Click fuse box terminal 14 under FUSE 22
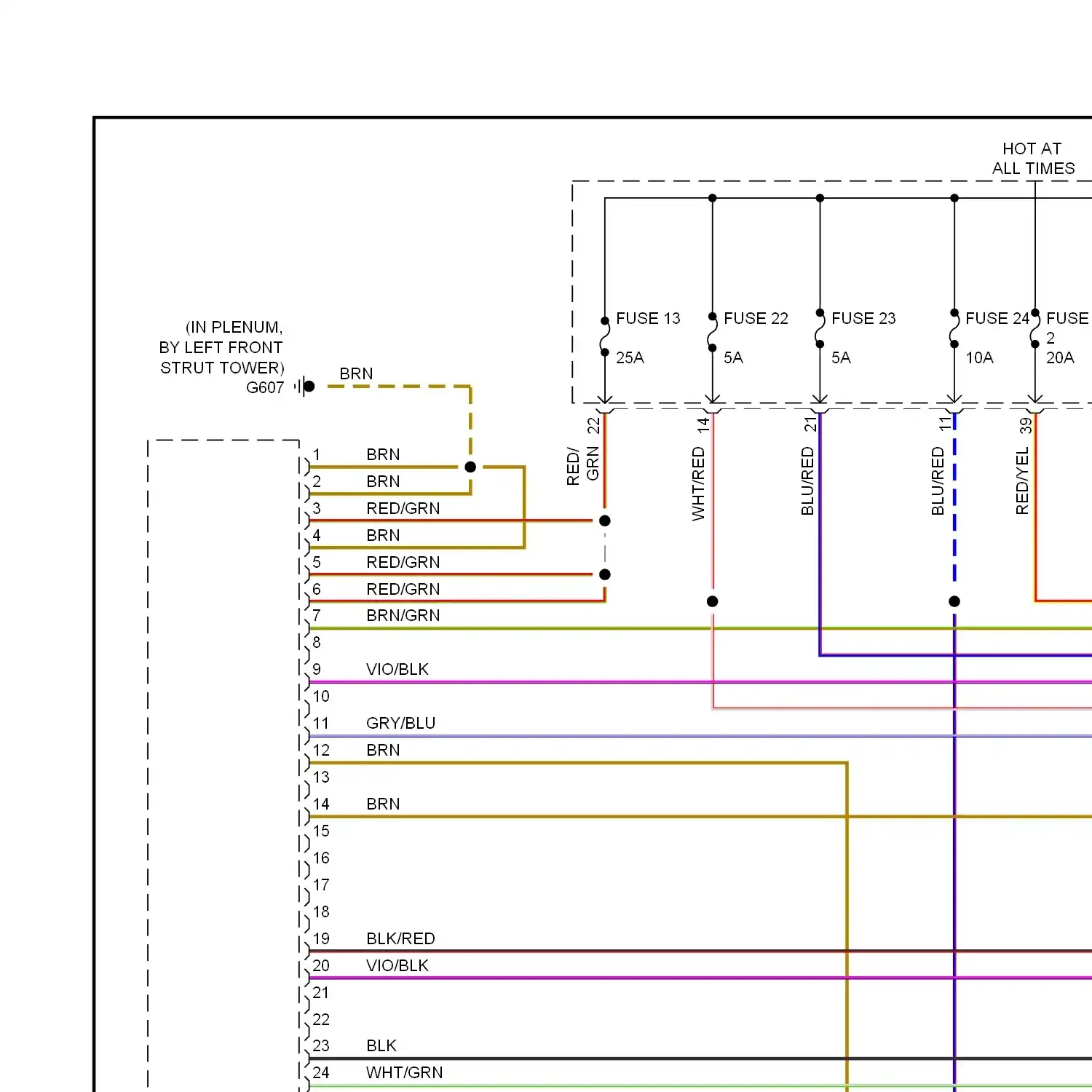This screenshot has width=1092, height=1092. (703, 424)
